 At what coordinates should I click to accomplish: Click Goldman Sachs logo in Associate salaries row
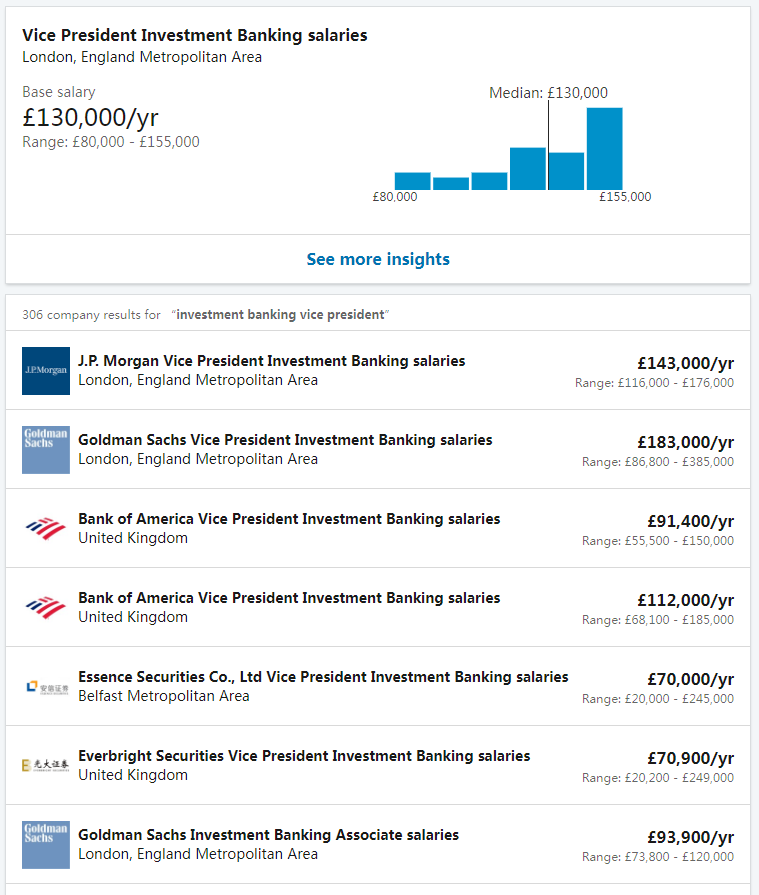[x=46, y=845]
